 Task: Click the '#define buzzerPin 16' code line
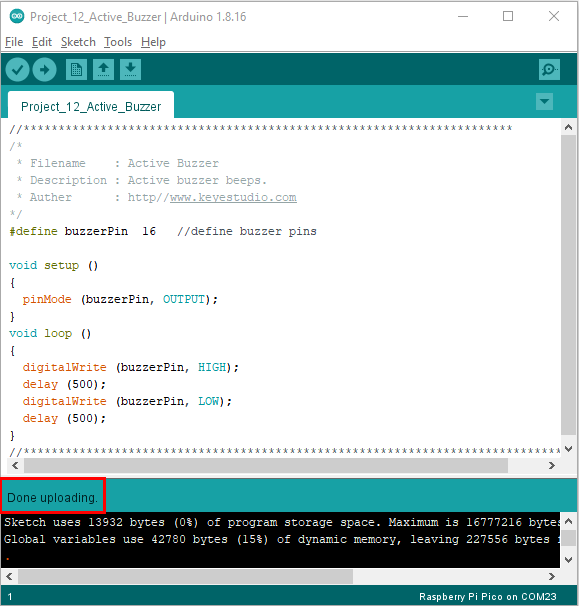(83, 231)
